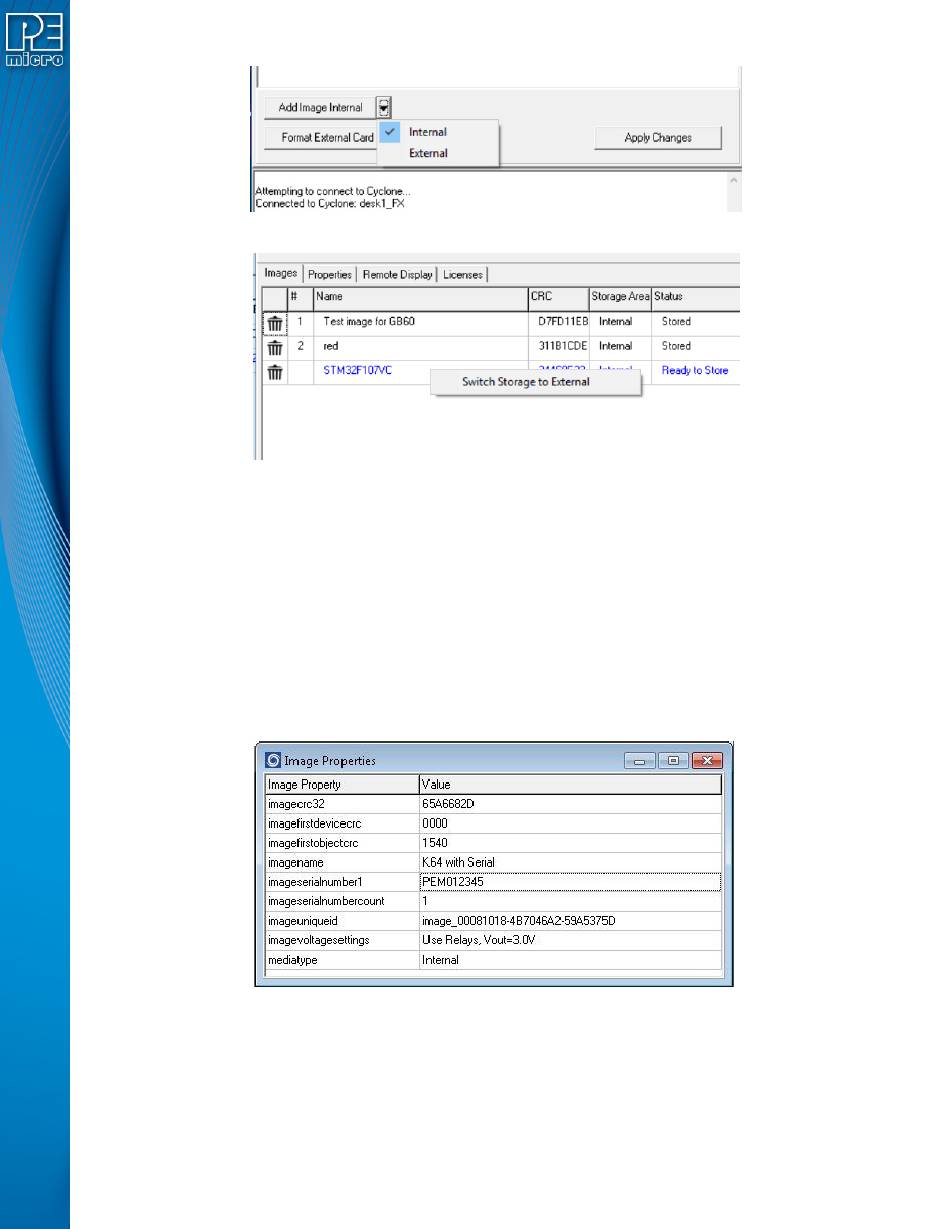Select the 'Test image for GB60' name cell

point(421,322)
